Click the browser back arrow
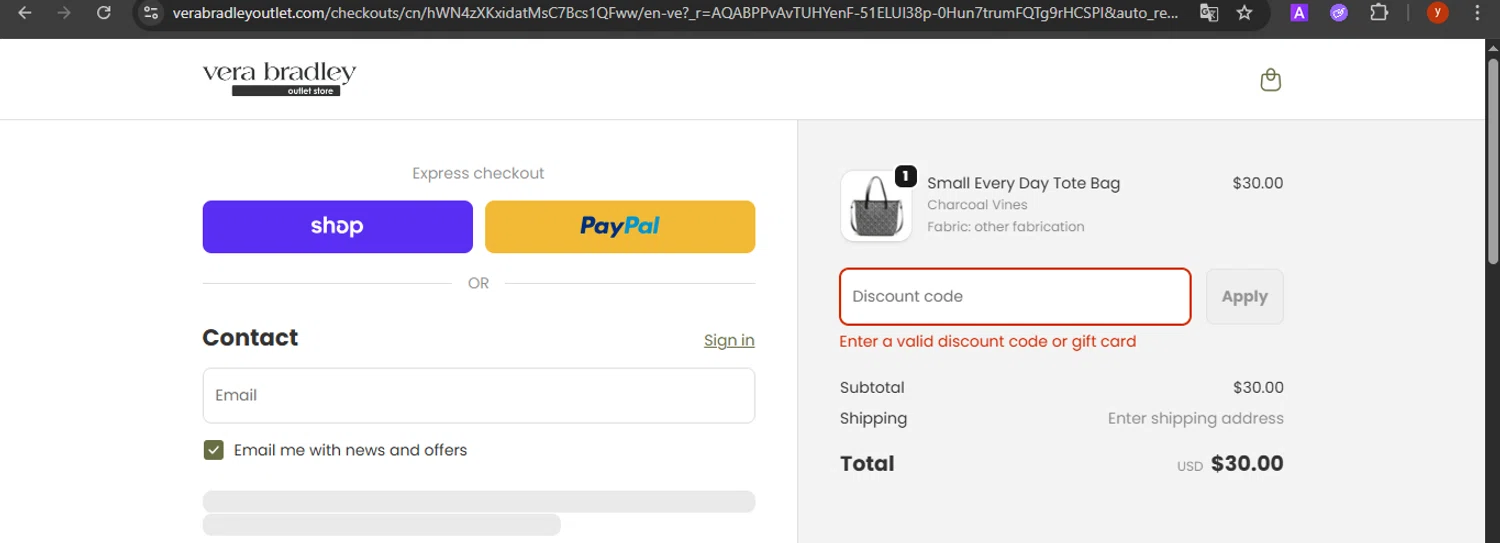Screen dimensions: 1500x543 point(26,13)
